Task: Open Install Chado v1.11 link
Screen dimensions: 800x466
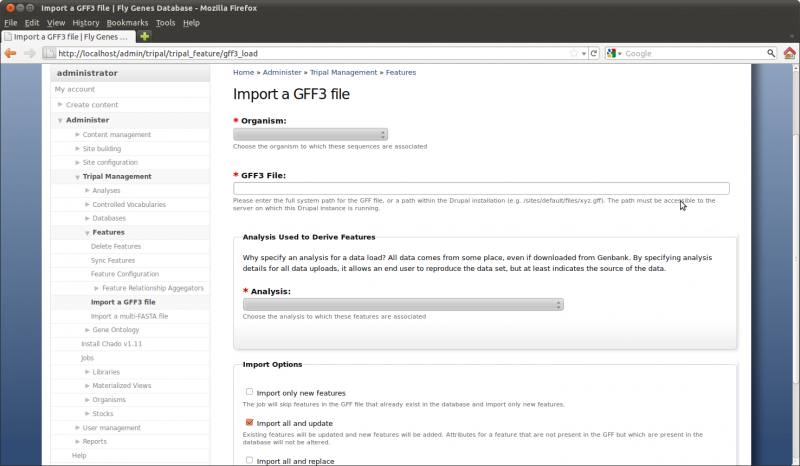Action: click(x=112, y=344)
